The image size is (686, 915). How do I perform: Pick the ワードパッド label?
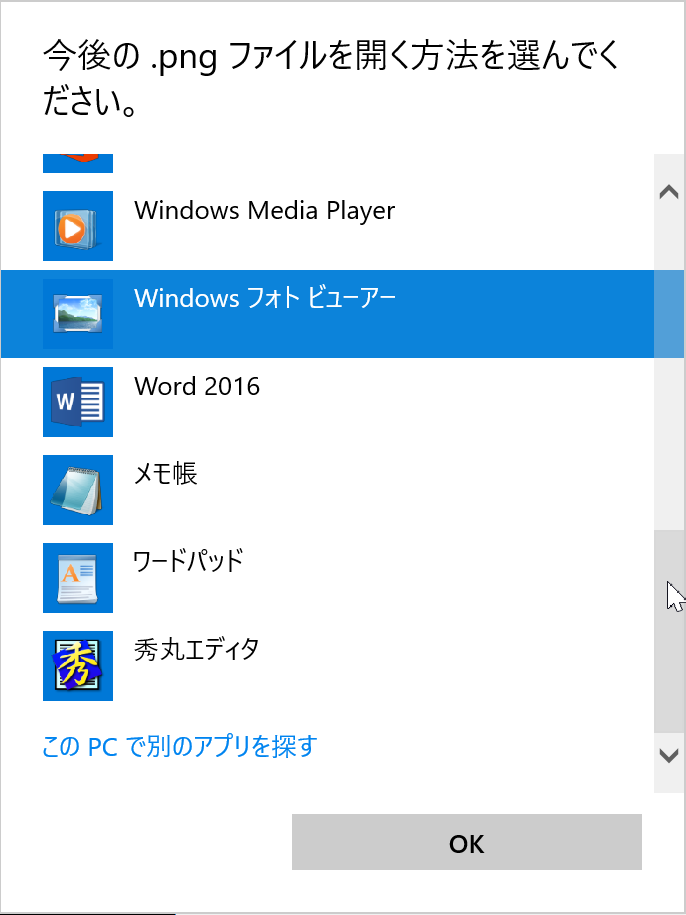[188, 562]
